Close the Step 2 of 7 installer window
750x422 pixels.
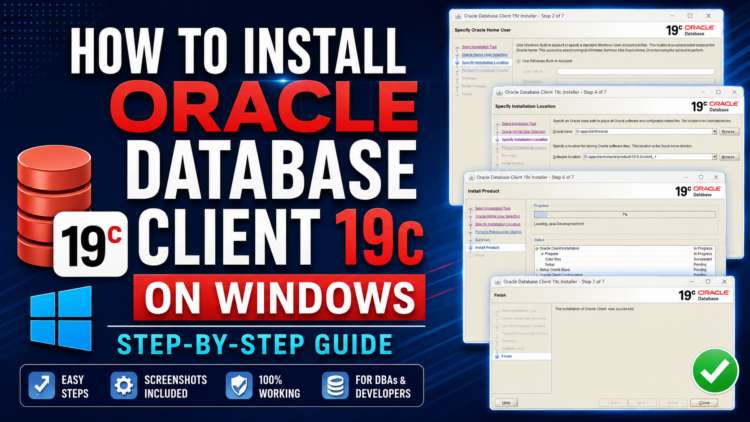pyautogui.click(x=708, y=16)
